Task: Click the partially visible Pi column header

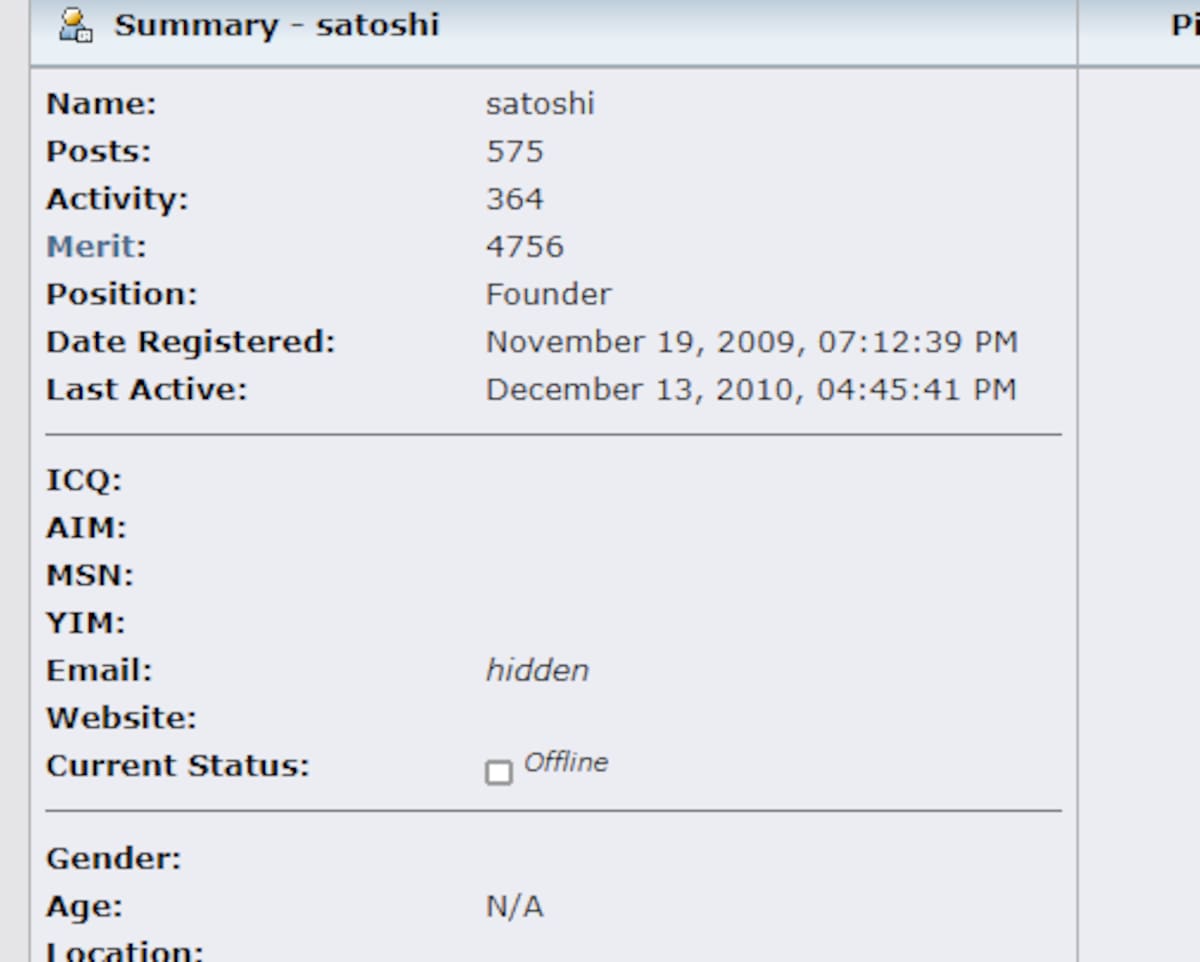Action: [1184, 26]
